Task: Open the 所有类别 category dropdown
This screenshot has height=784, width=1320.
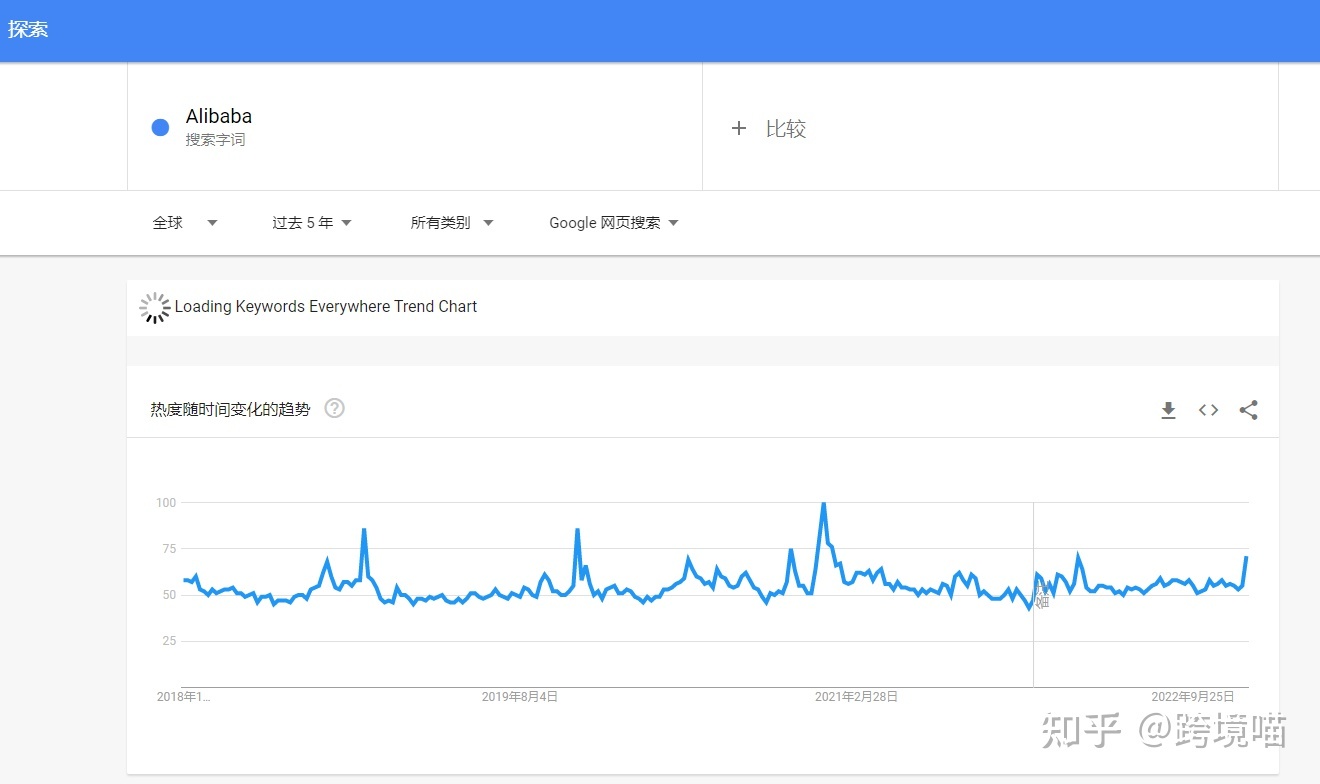Action: click(452, 223)
